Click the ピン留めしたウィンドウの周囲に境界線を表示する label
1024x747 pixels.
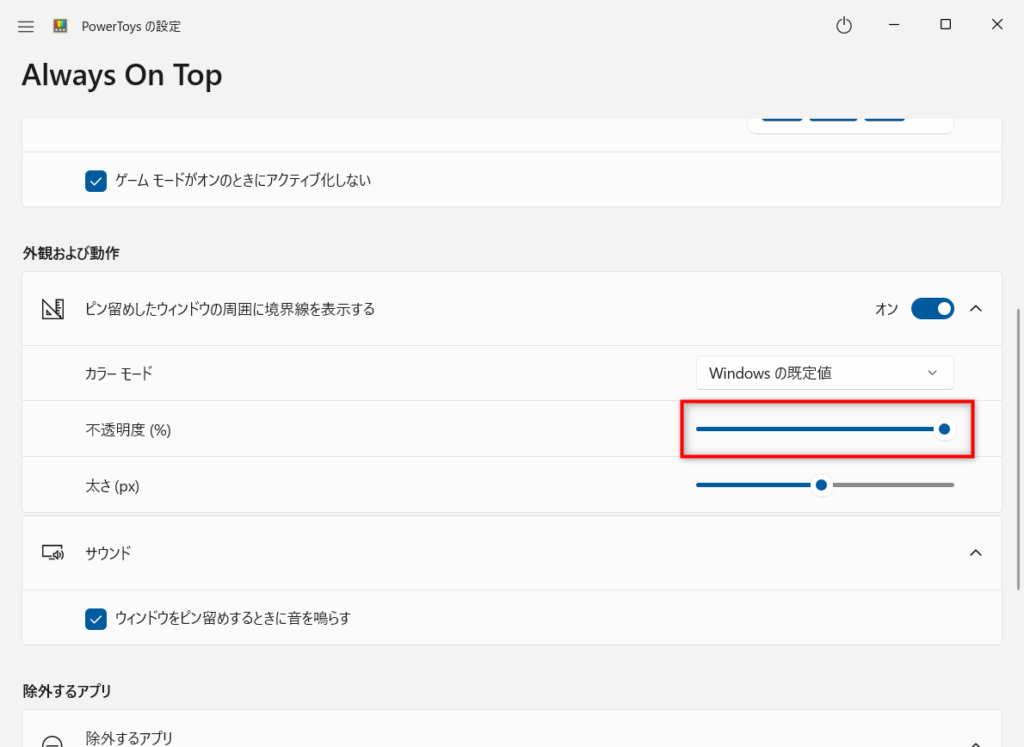coord(230,309)
